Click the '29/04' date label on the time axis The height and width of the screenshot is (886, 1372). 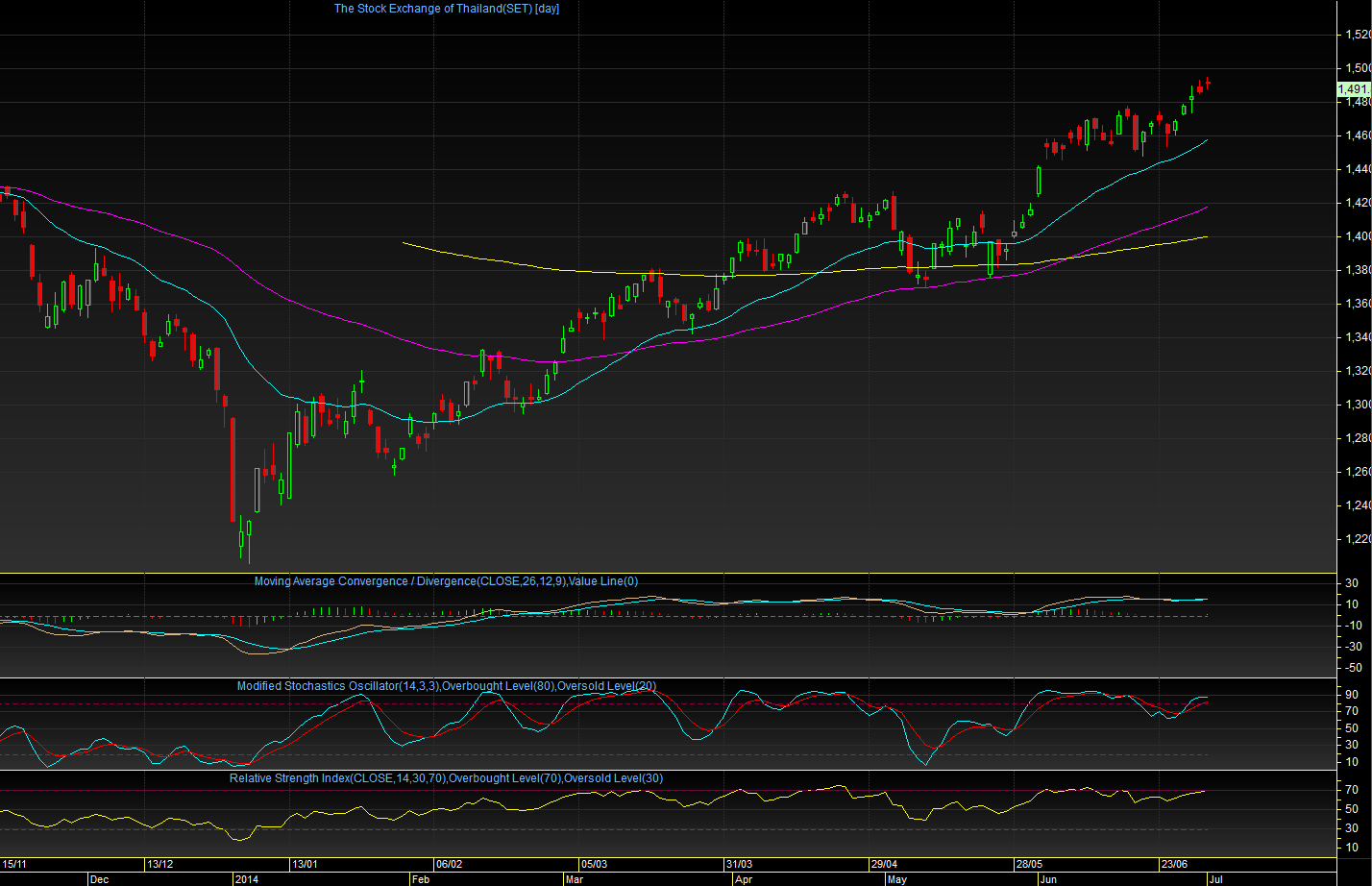point(884,863)
